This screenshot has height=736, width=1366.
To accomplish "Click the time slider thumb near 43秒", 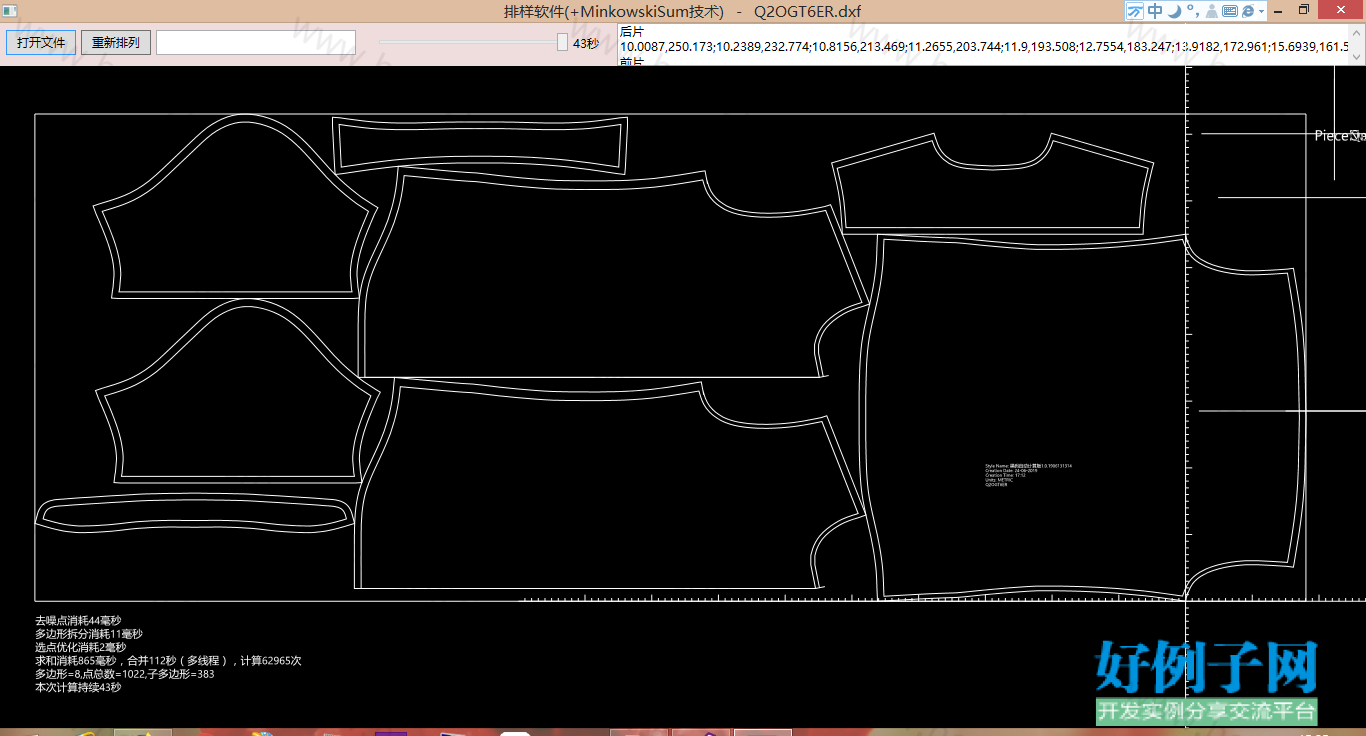I will coord(562,43).
